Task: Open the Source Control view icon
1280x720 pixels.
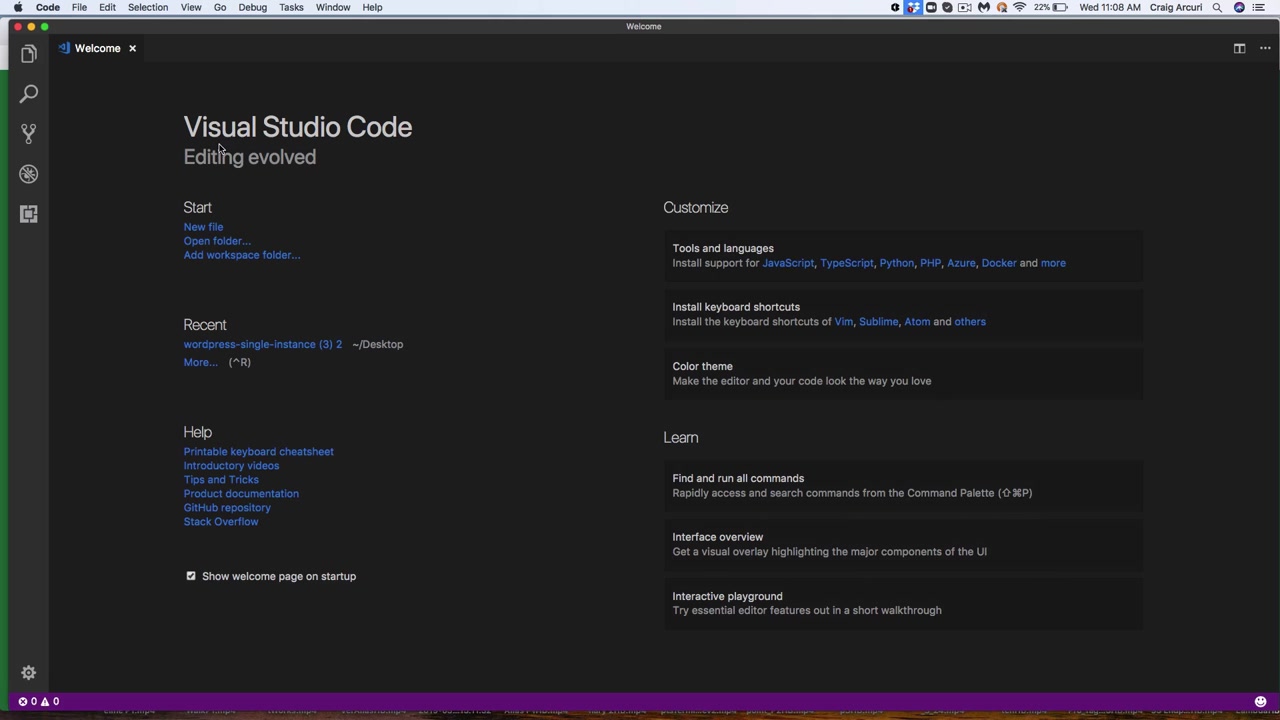Action: [x=28, y=133]
